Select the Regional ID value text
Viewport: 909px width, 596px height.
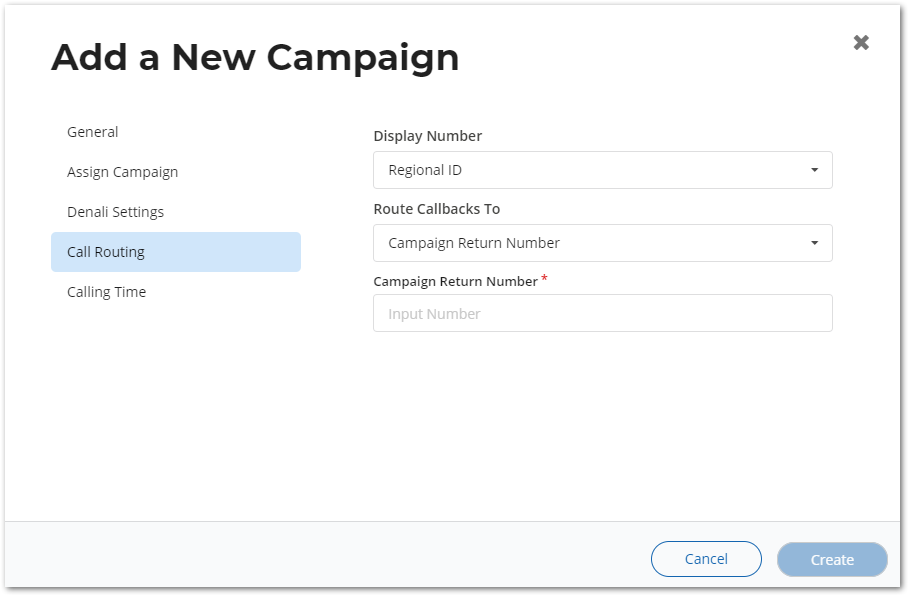[x=425, y=170]
